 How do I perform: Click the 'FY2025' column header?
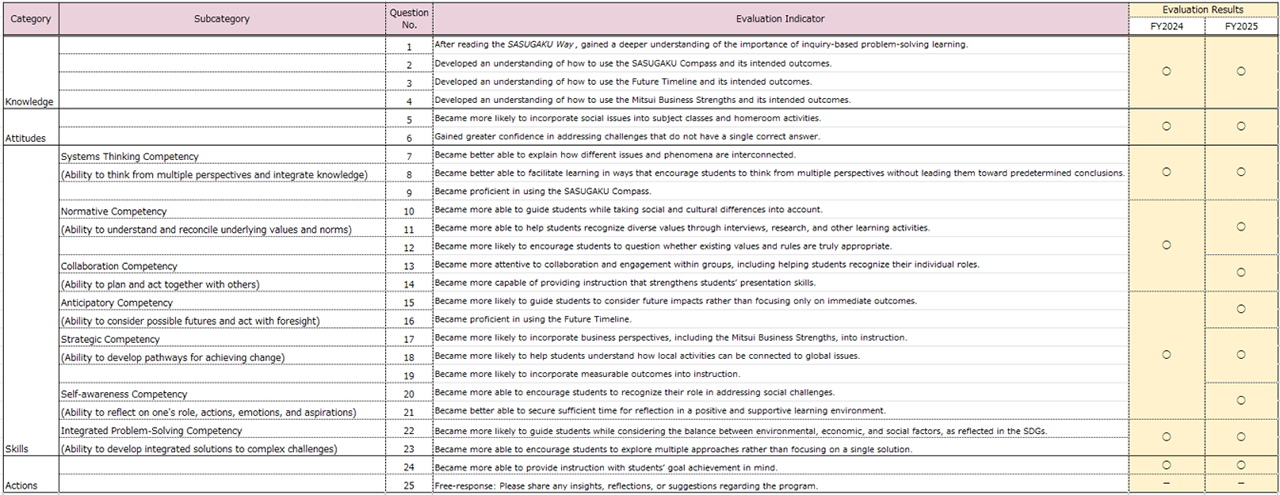click(1241, 28)
